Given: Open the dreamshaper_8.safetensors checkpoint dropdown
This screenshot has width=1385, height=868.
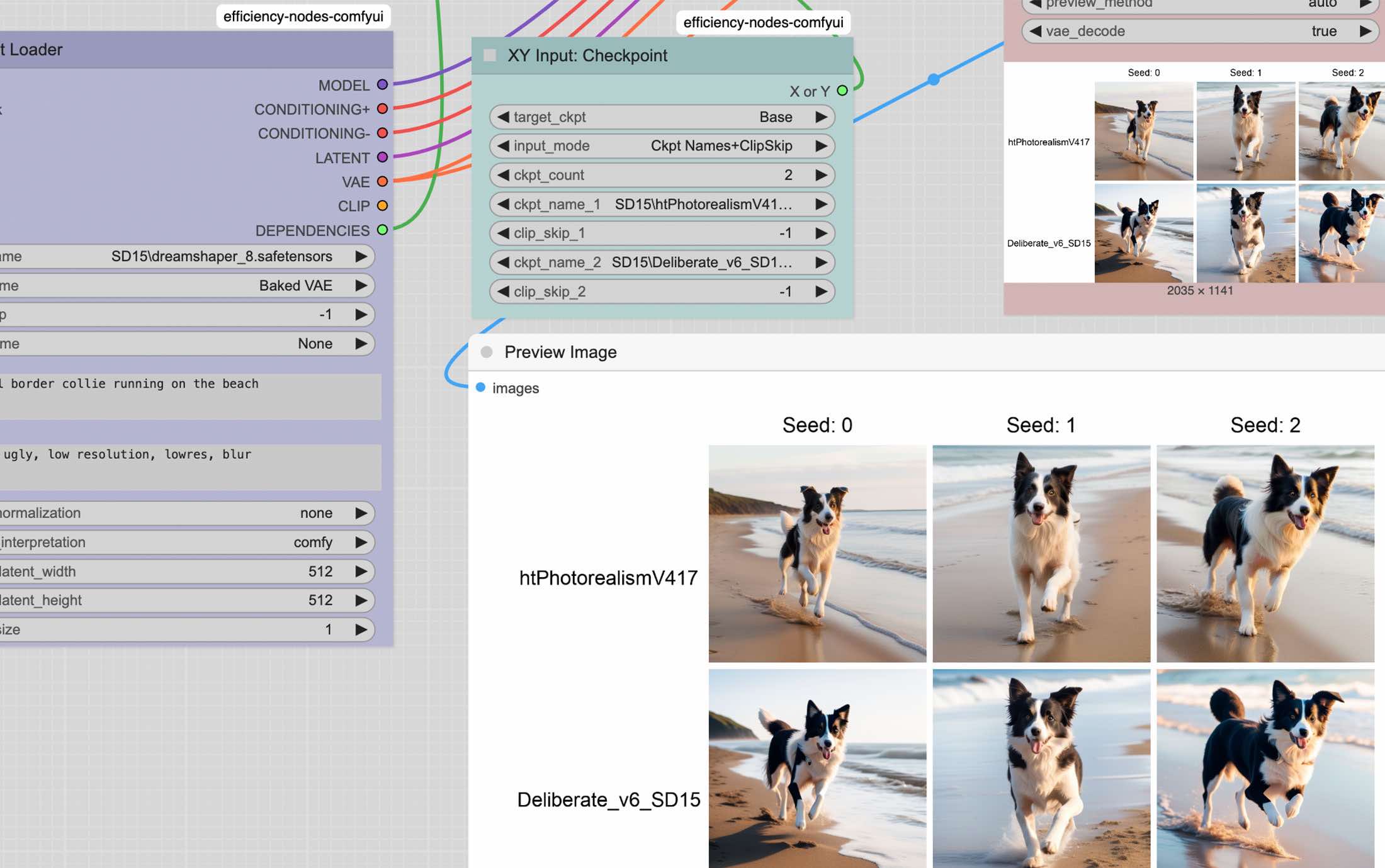Looking at the screenshot, I should point(222,256).
